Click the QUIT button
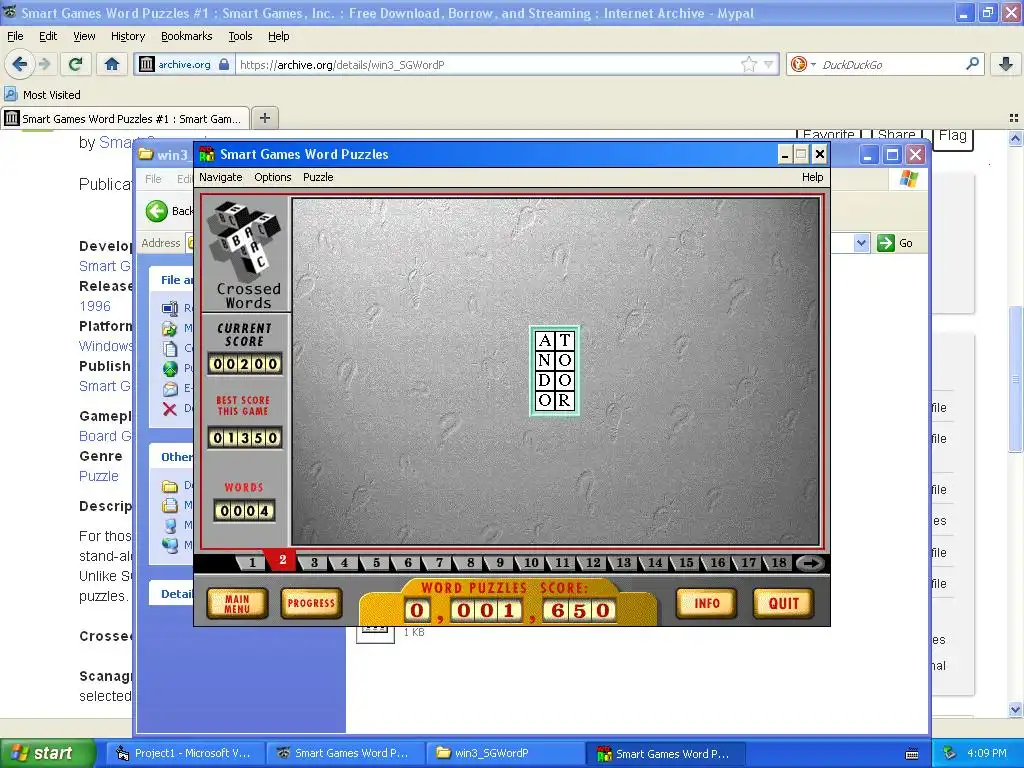This screenshot has width=1024, height=768. (x=784, y=603)
